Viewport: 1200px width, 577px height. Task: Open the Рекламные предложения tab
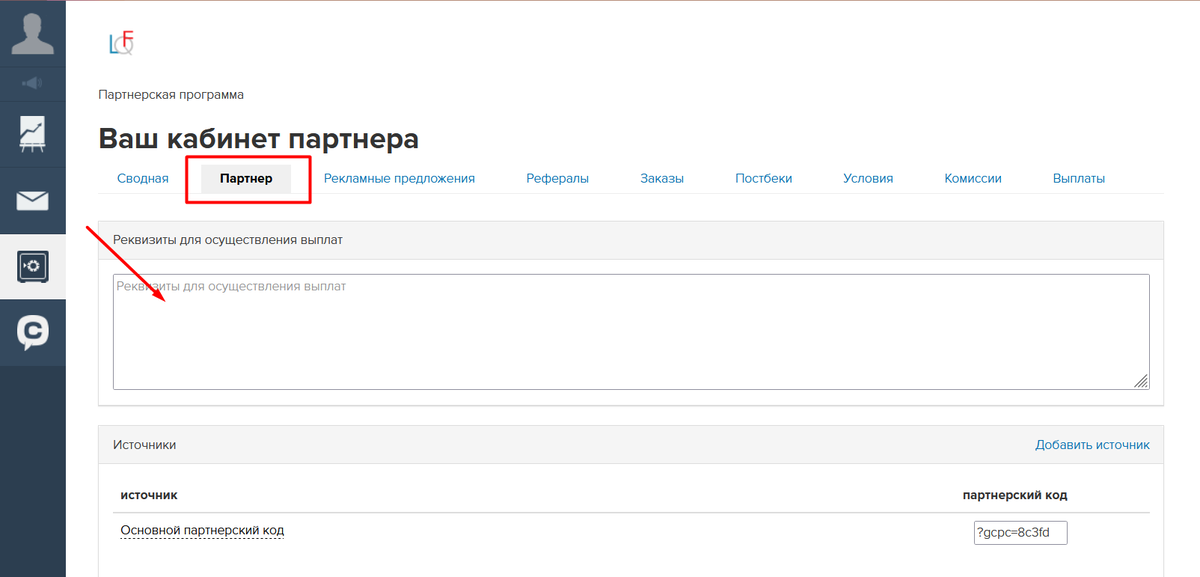(x=399, y=179)
